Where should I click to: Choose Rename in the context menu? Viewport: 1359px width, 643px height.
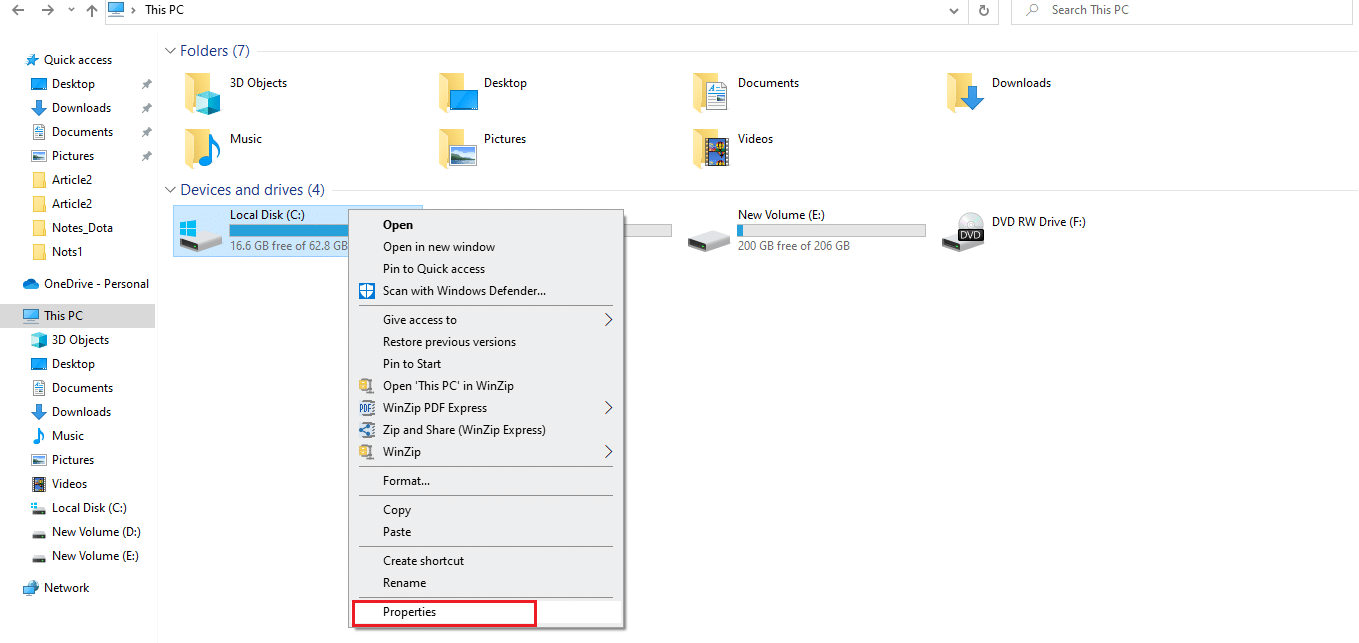(x=486, y=583)
